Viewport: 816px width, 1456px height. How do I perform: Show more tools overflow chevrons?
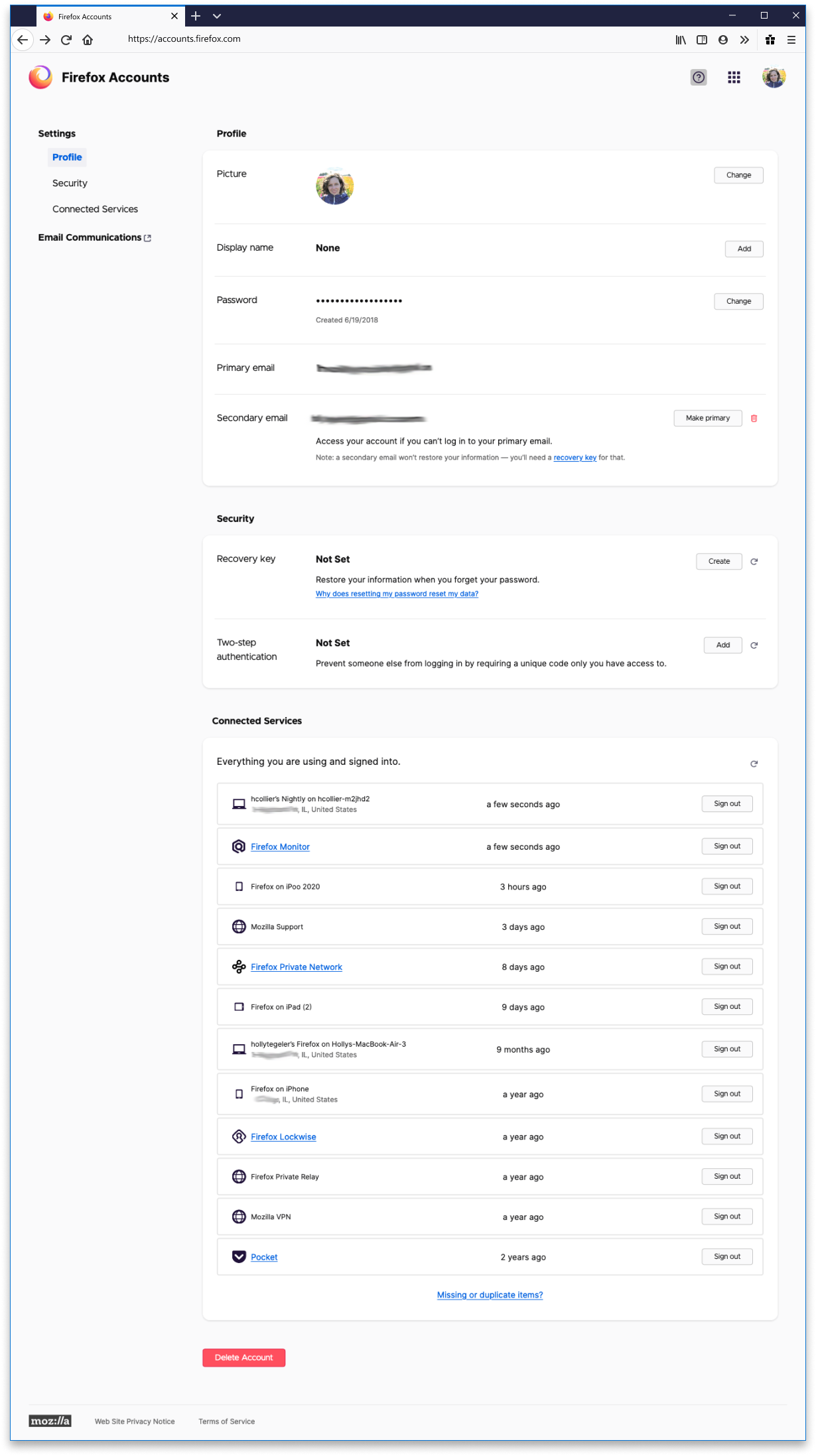(x=744, y=40)
